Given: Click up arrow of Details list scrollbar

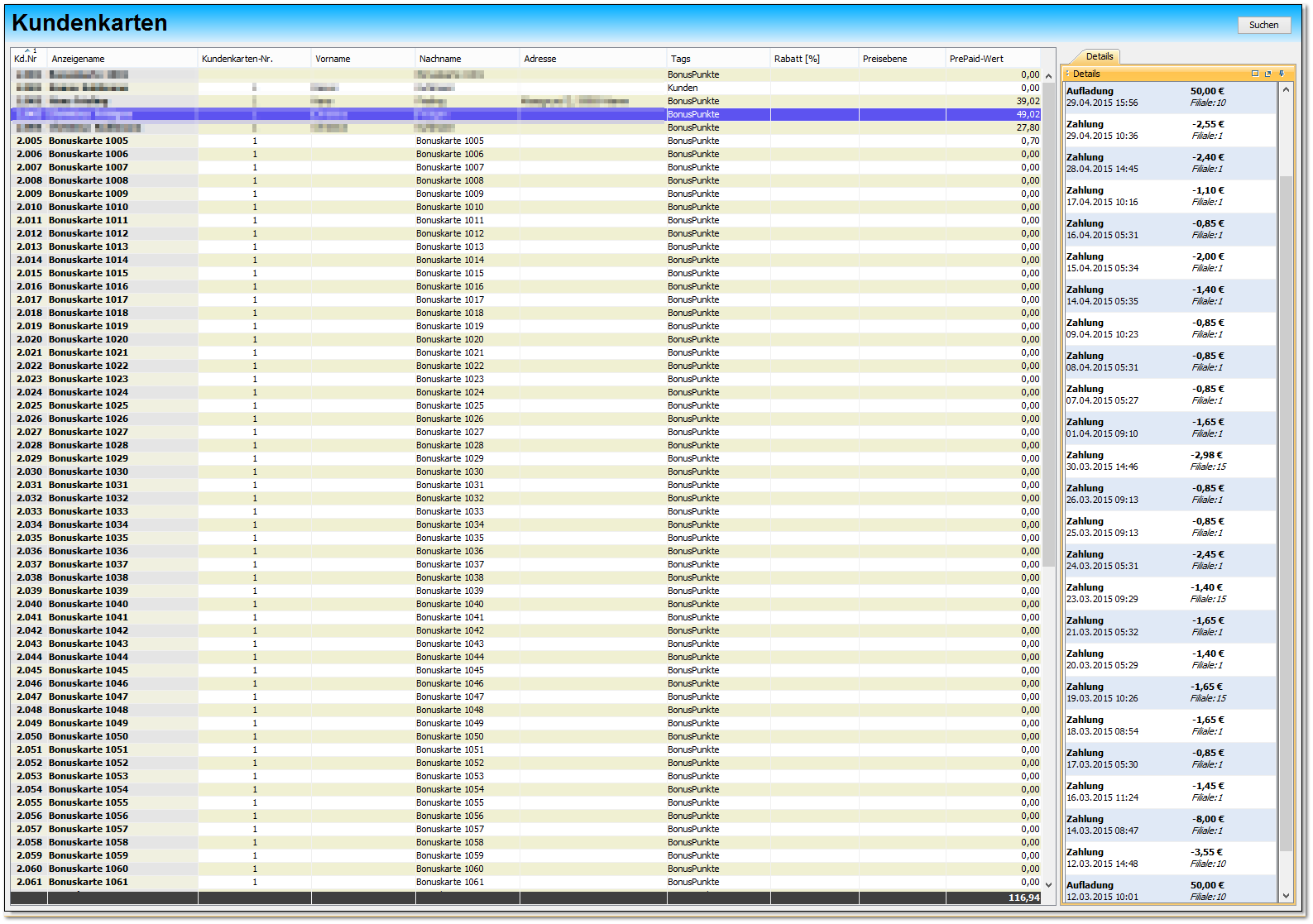Looking at the screenshot, I should [x=1286, y=89].
